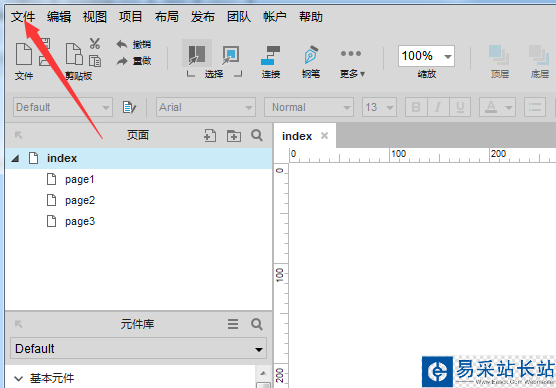The image size is (556, 388).
Task: Open the 布局 menu
Action: coord(167,17)
